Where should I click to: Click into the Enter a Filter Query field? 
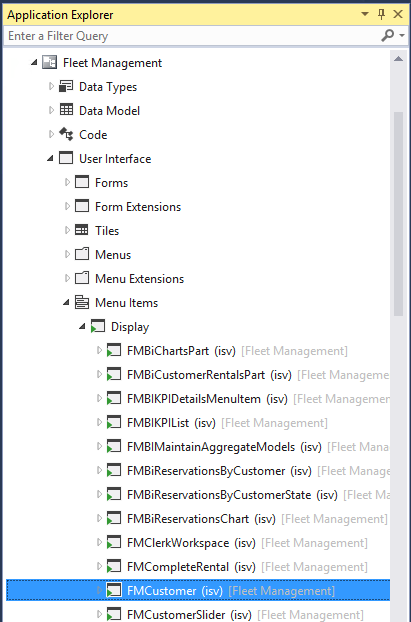tap(192, 36)
